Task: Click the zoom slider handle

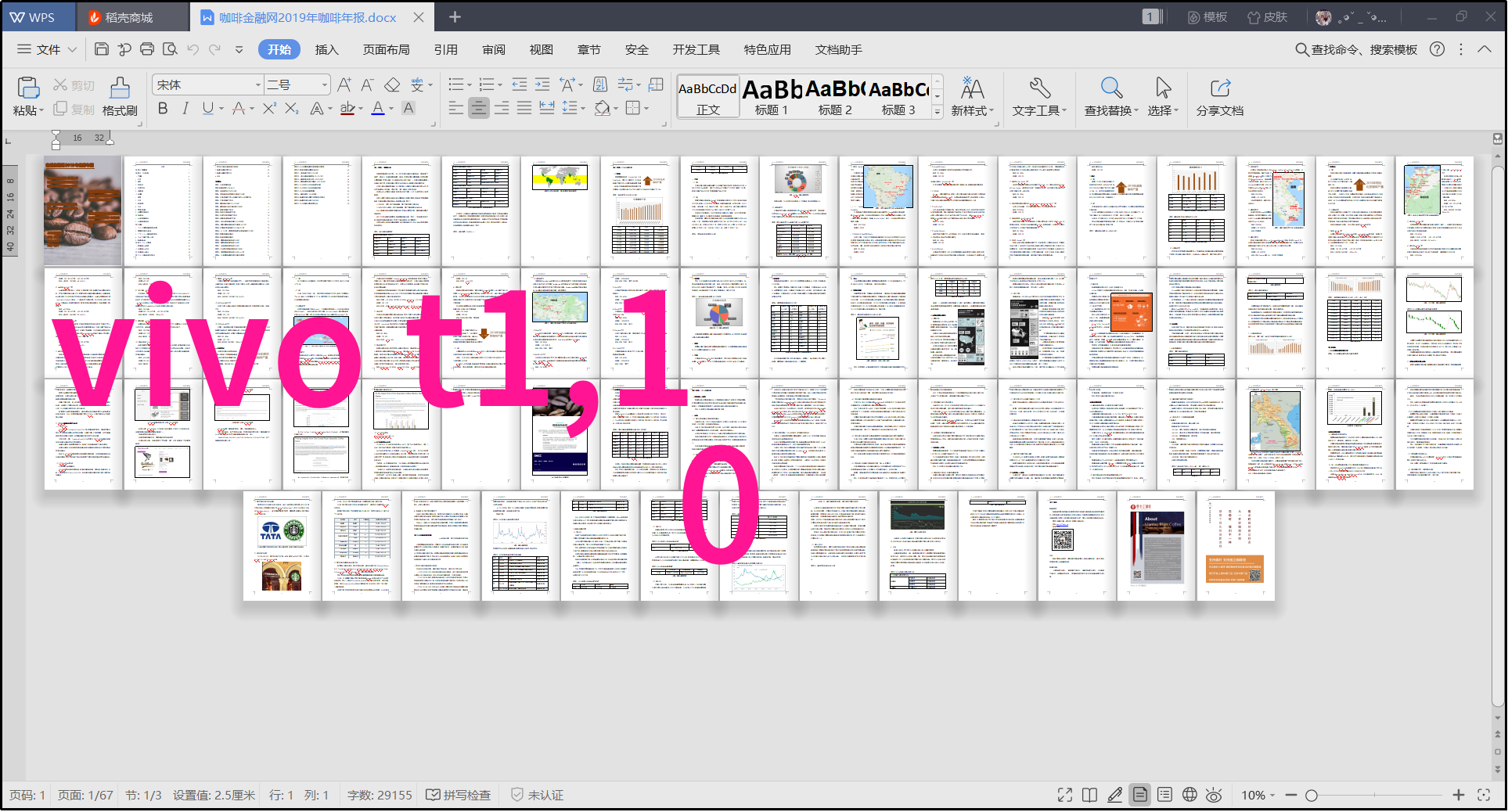Action: click(x=1312, y=795)
